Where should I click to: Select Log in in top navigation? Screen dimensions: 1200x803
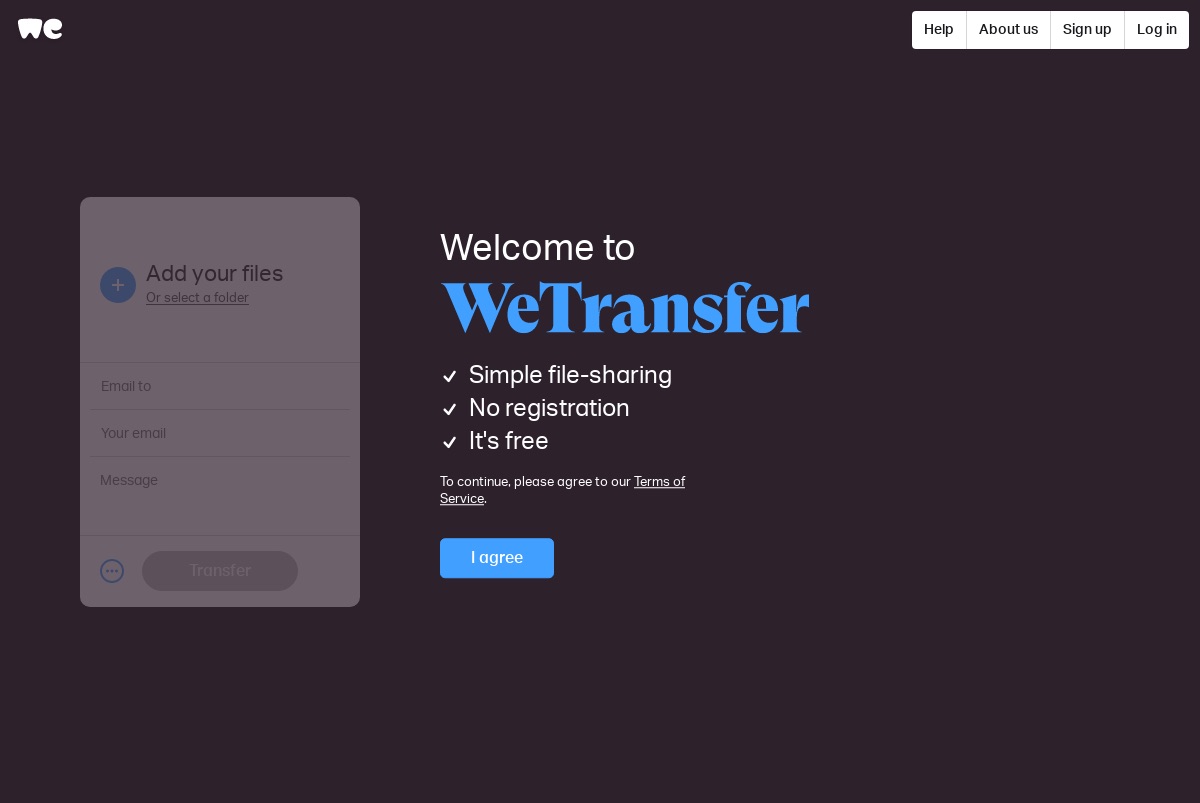point(1157,30)
